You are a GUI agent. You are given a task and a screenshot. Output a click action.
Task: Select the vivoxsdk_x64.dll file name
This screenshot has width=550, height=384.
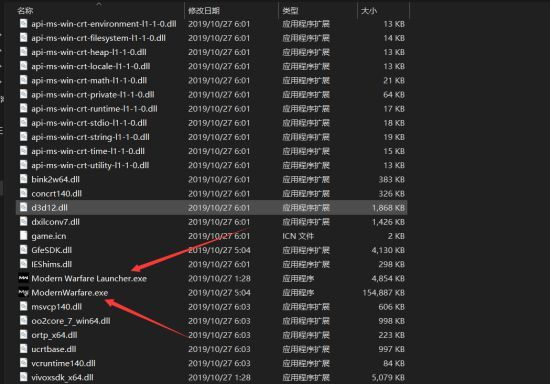62,377
